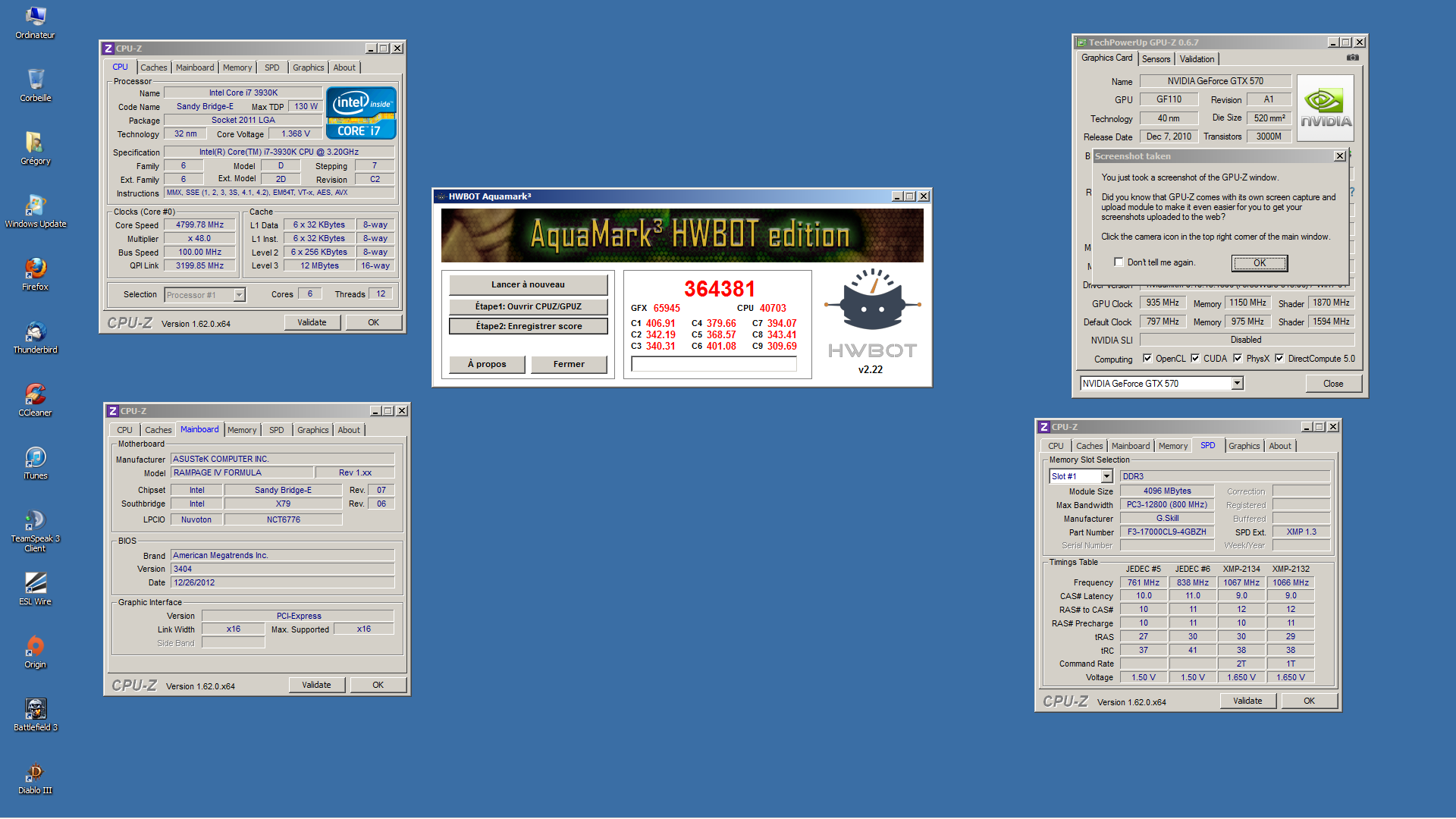Launch Thunderbird from the desktop
Image resolution: width=1456 pixels, height=819 pixels.
35,337
